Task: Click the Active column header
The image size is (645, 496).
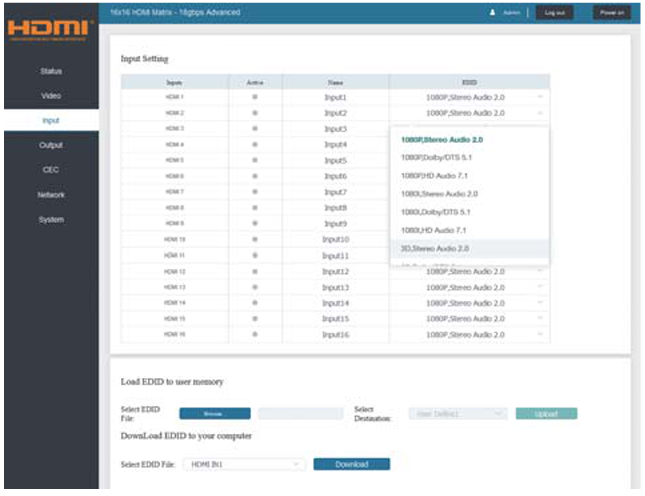Action: click(x=255, y=82)
